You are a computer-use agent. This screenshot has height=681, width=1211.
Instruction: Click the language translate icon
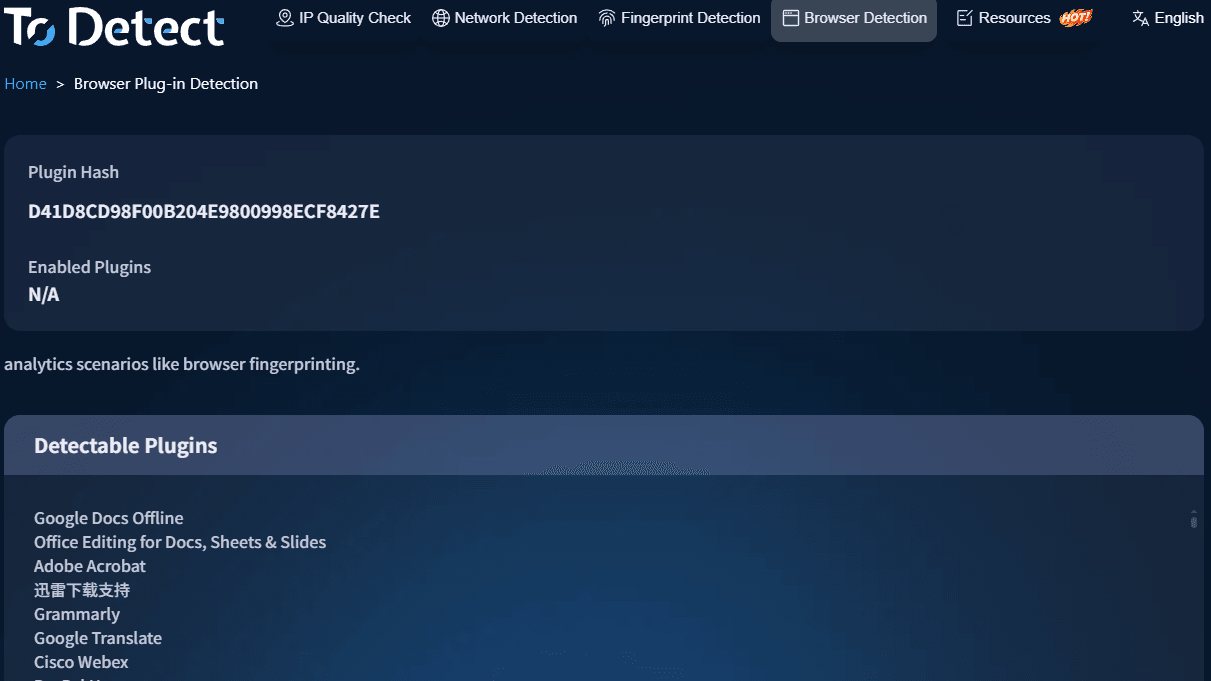[1140, 18]
